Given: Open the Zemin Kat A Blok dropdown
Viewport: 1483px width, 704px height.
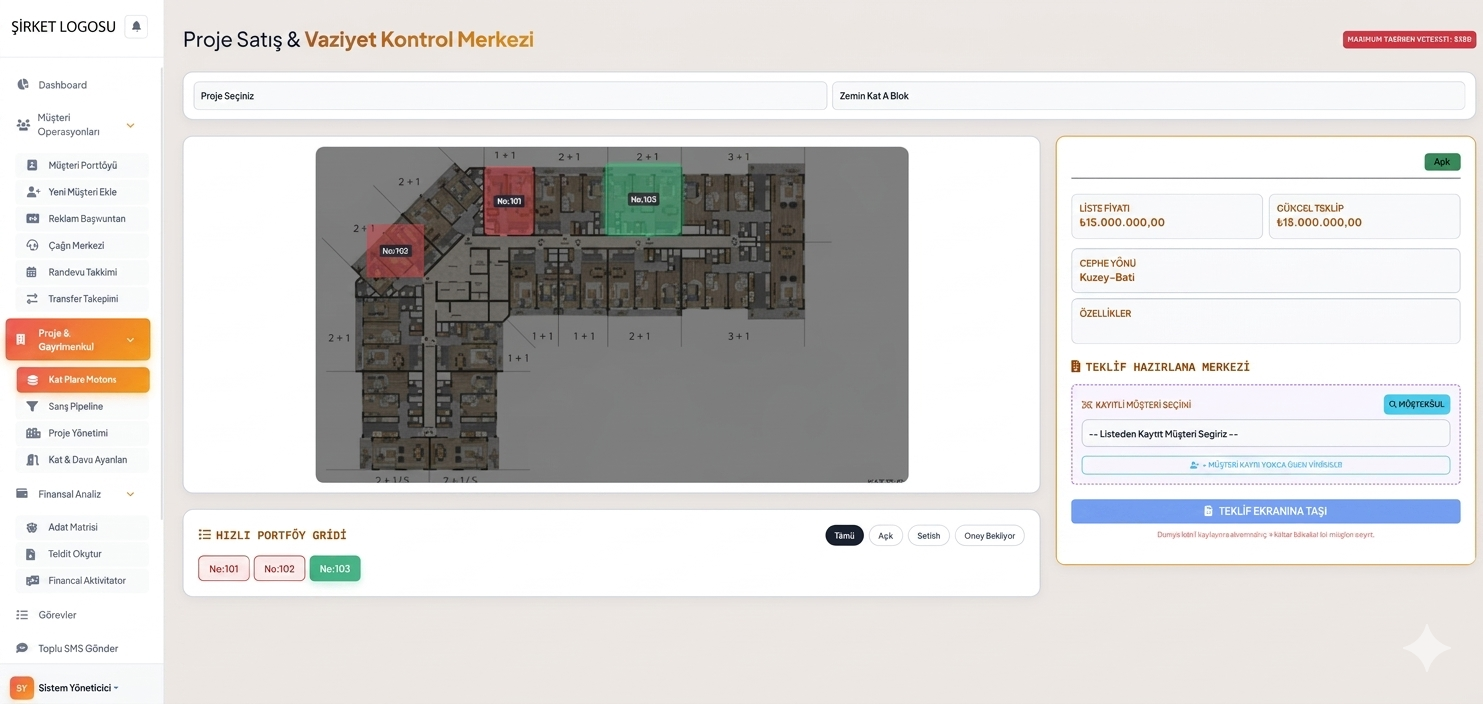Looking at the screenshot, I should tap(1148, 96).
